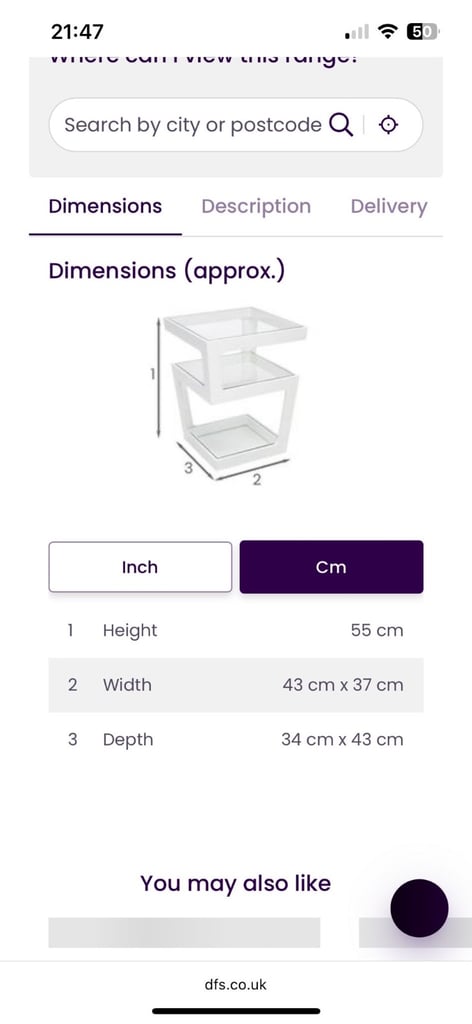Tap the magnifying glass search icon

click(x=341, y=124)
